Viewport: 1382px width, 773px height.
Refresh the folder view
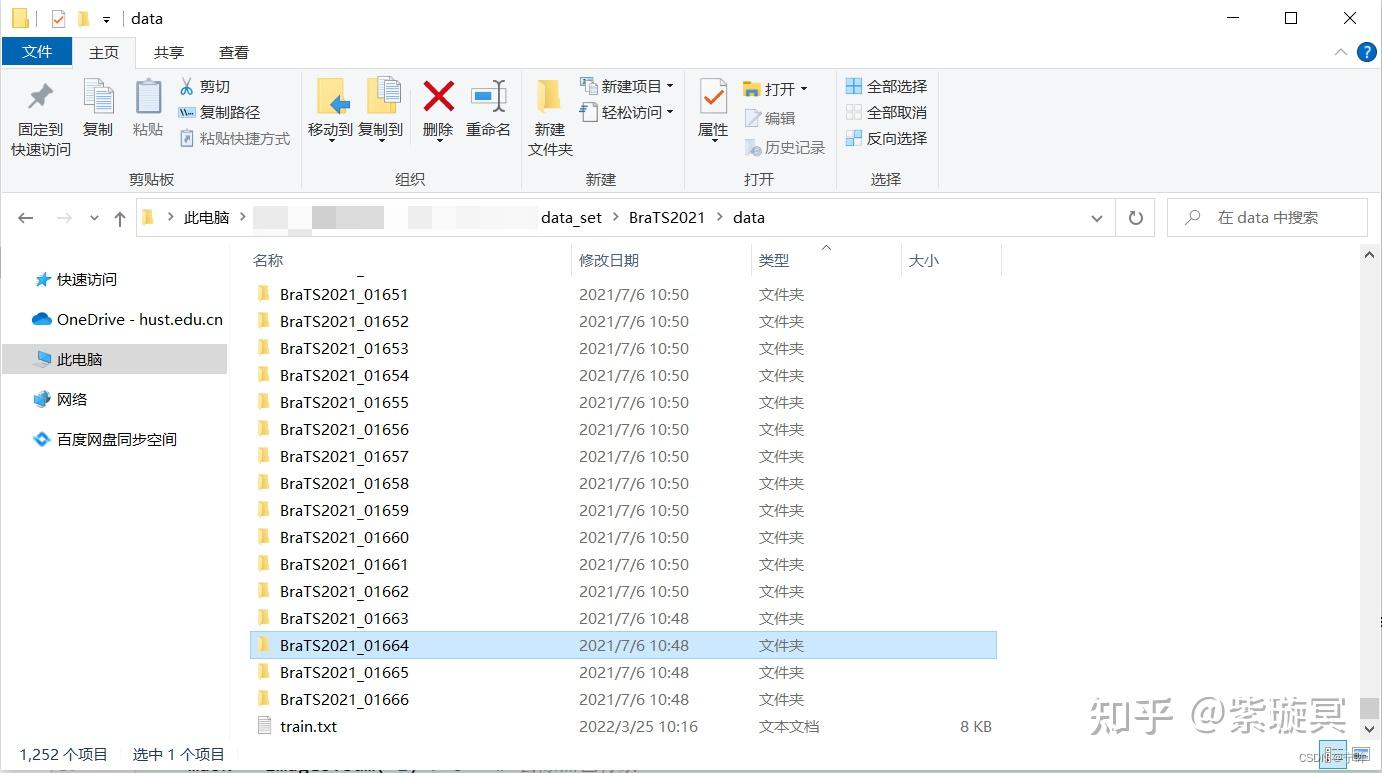[1135, 217]
